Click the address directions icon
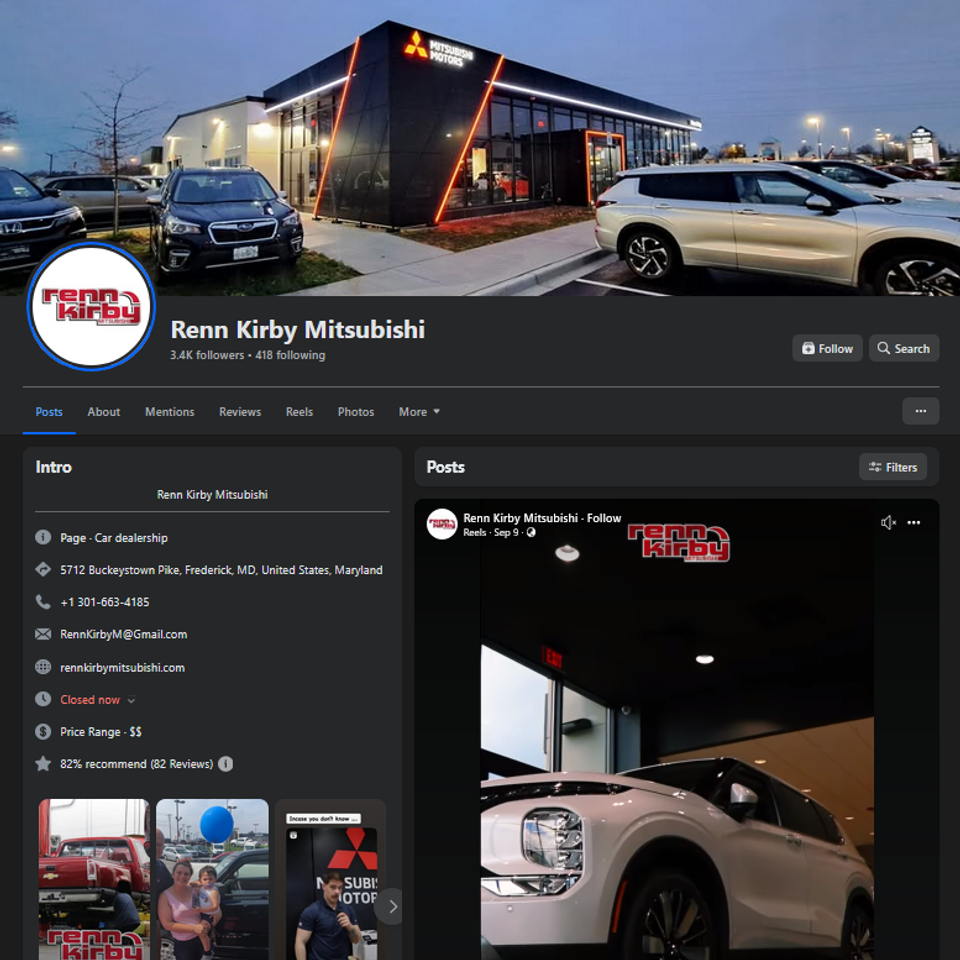 pyautogui.click(x=43, y=569)
